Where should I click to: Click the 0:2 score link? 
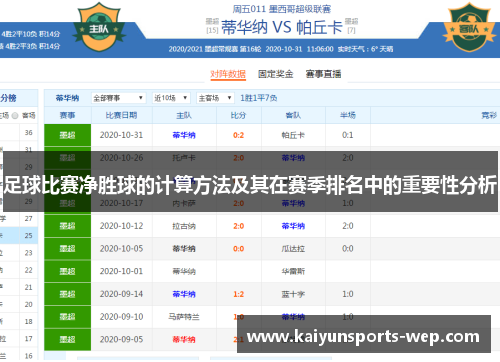[238, 135]
